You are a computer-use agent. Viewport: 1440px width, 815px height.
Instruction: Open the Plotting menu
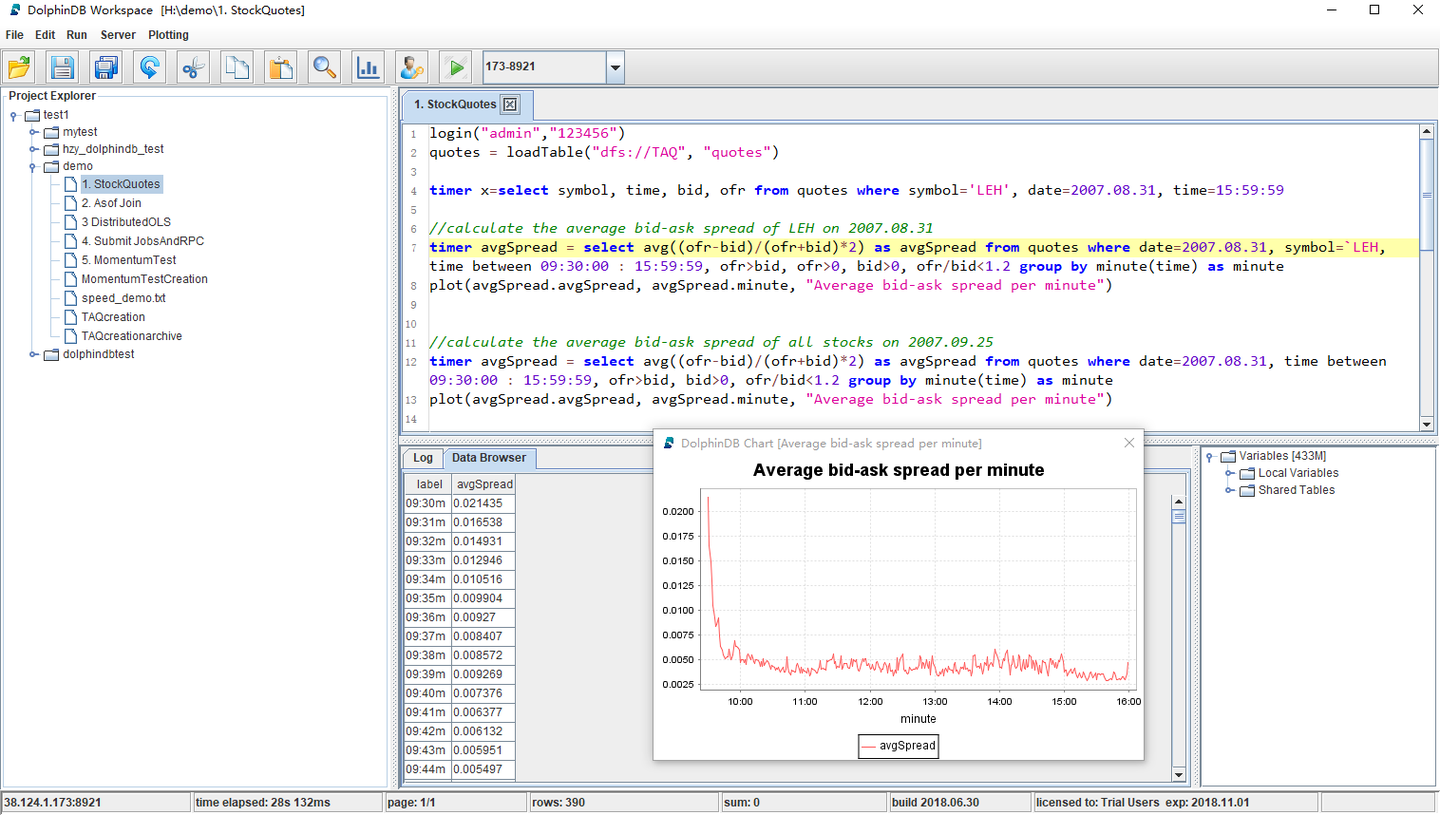click(x=168, y=35)
